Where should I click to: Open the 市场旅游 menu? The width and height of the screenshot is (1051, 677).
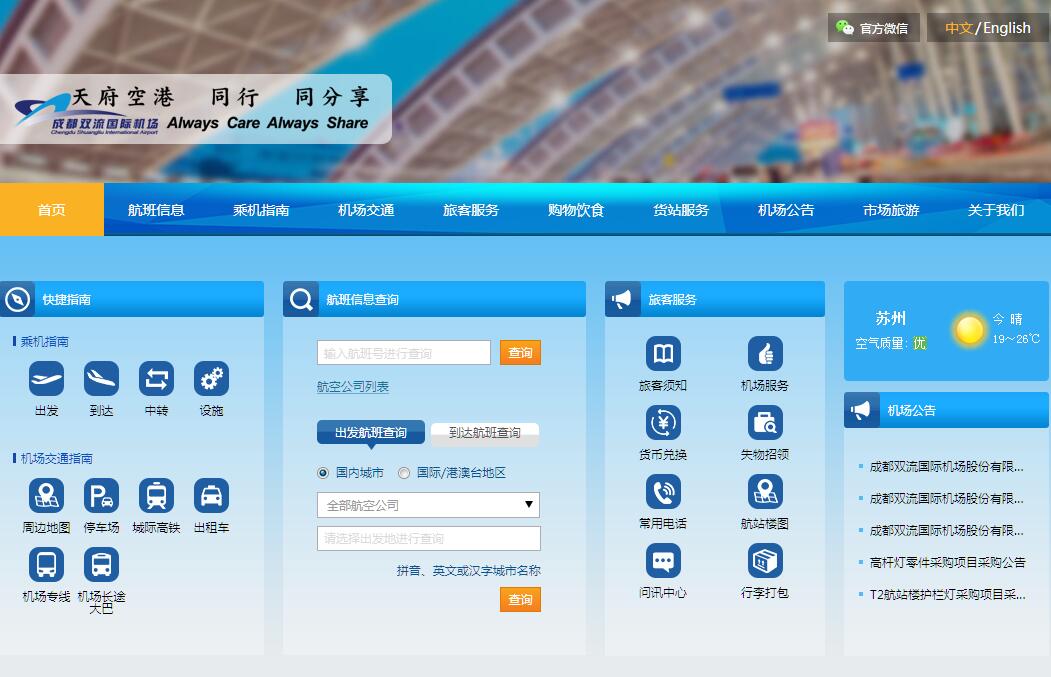coord(891,210)
